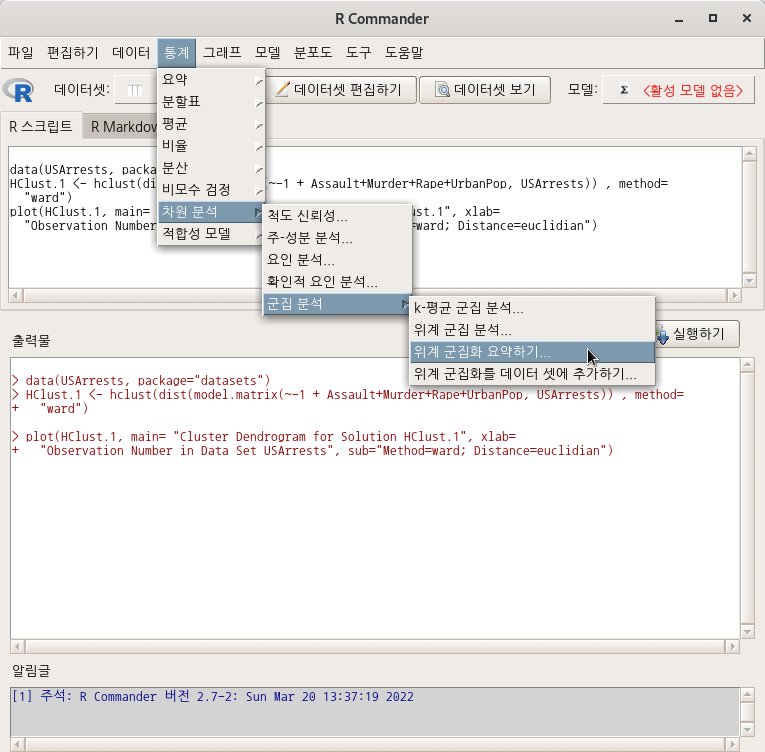This screenshot has height=752, width=765.
Task: Select k-평균 군집 분석... option
Action: (532, 308)
